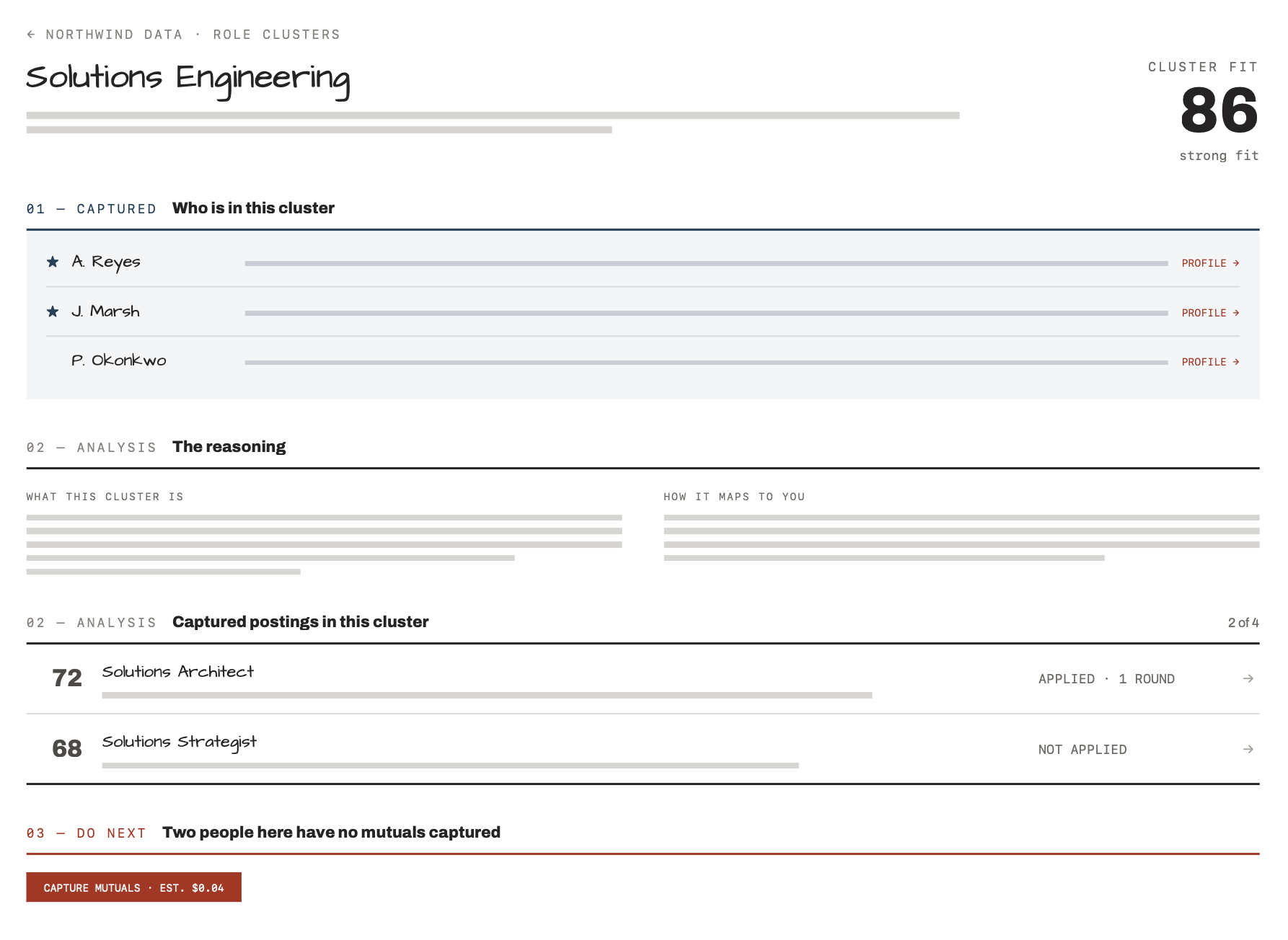
Task: Click the 68 score for Solutions Strategist
Action: 67,748
